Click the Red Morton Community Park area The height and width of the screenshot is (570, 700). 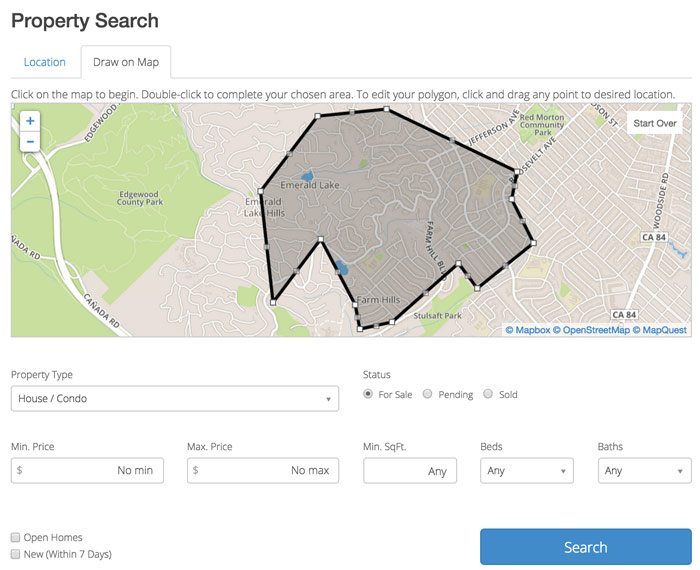(x=542, y=125)
